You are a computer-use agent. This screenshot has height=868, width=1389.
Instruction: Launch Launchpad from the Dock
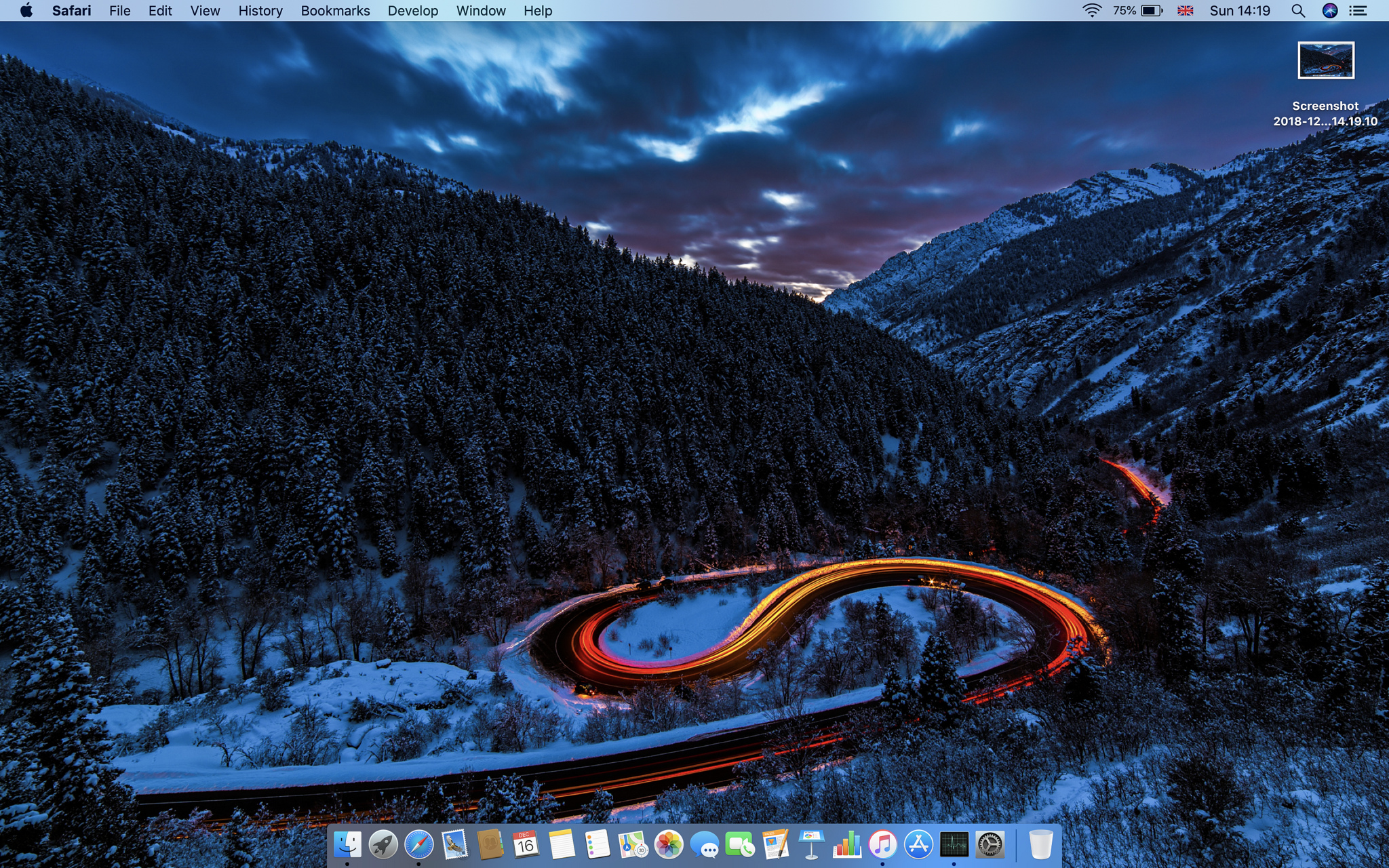tap(383, 844)
